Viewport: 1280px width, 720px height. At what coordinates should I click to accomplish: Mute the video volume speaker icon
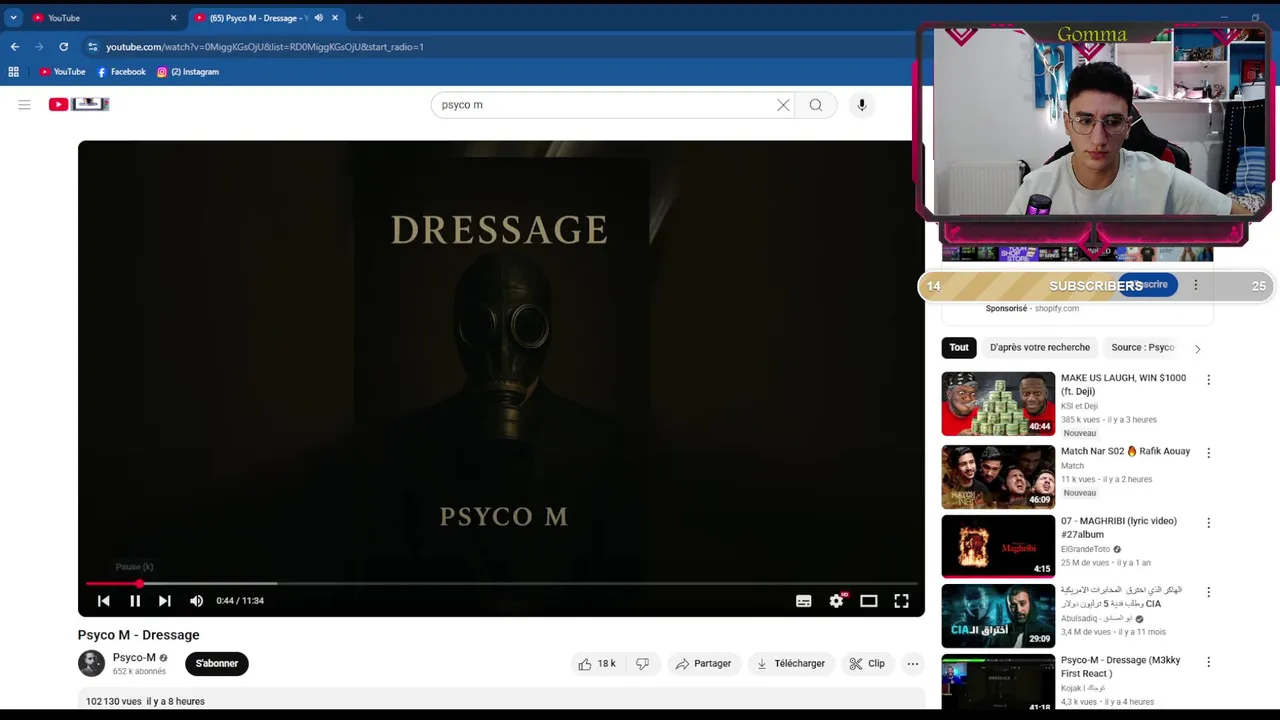click(196, 601)
